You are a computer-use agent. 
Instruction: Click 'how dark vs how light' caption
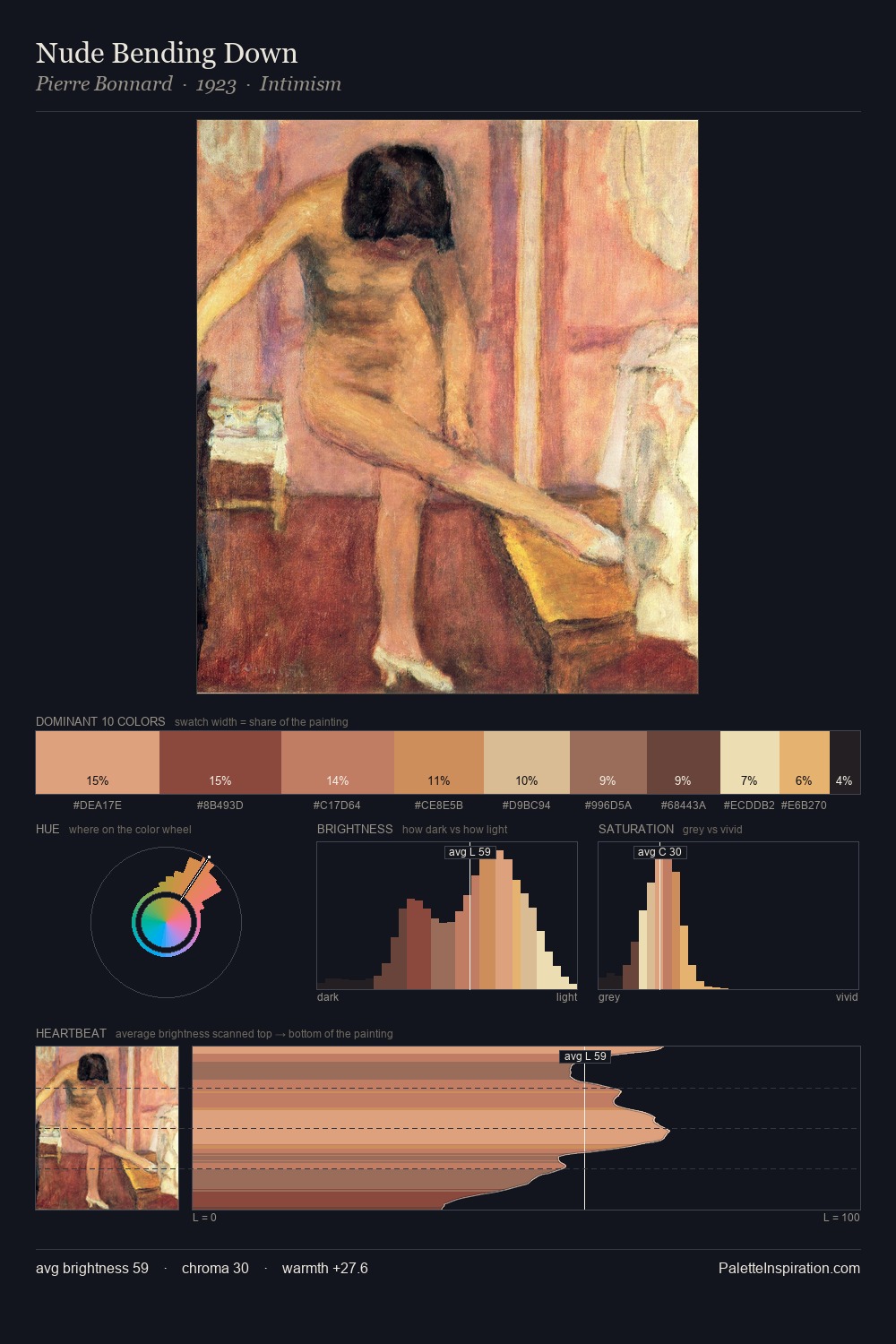pyautogui.click(x=455, y=830)
